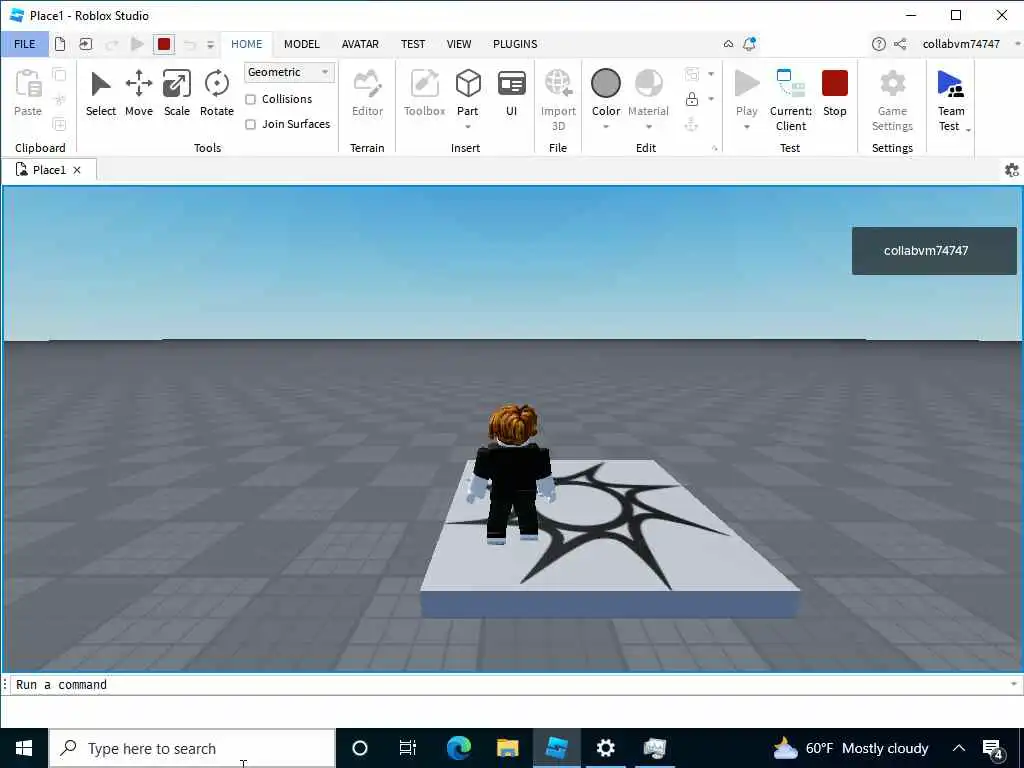The width and height of the screenshot is (1024, 768).
Task: Open the AVATAR tab
Action: pyautogui.click(x=360, y=44)
